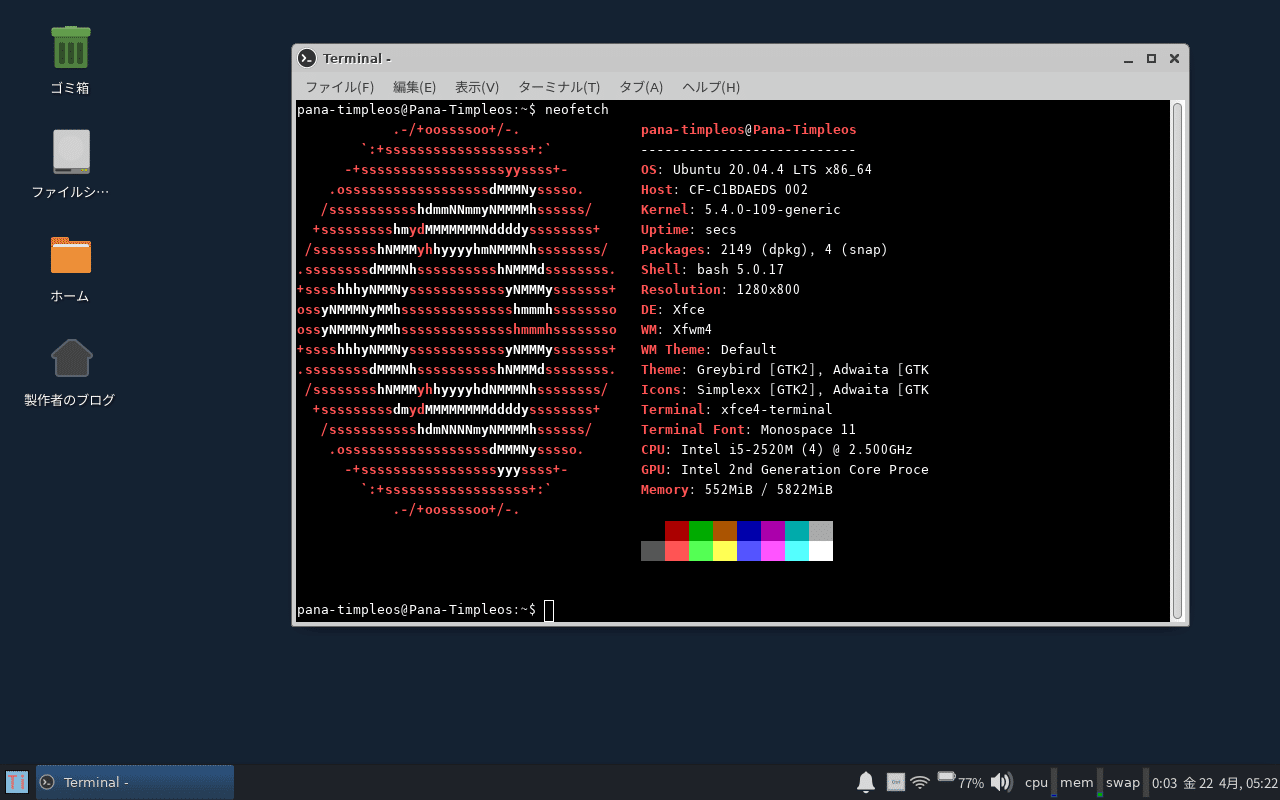This screenshot has height=800, width=1280.
Task: Open the 表示(V) menu
Action: tap(477, 87)
